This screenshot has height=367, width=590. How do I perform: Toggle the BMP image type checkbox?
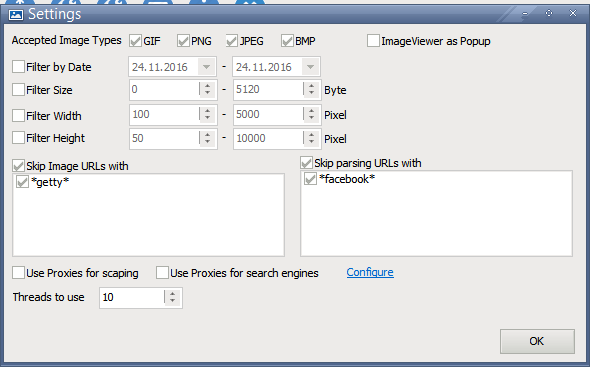[287, 41]
